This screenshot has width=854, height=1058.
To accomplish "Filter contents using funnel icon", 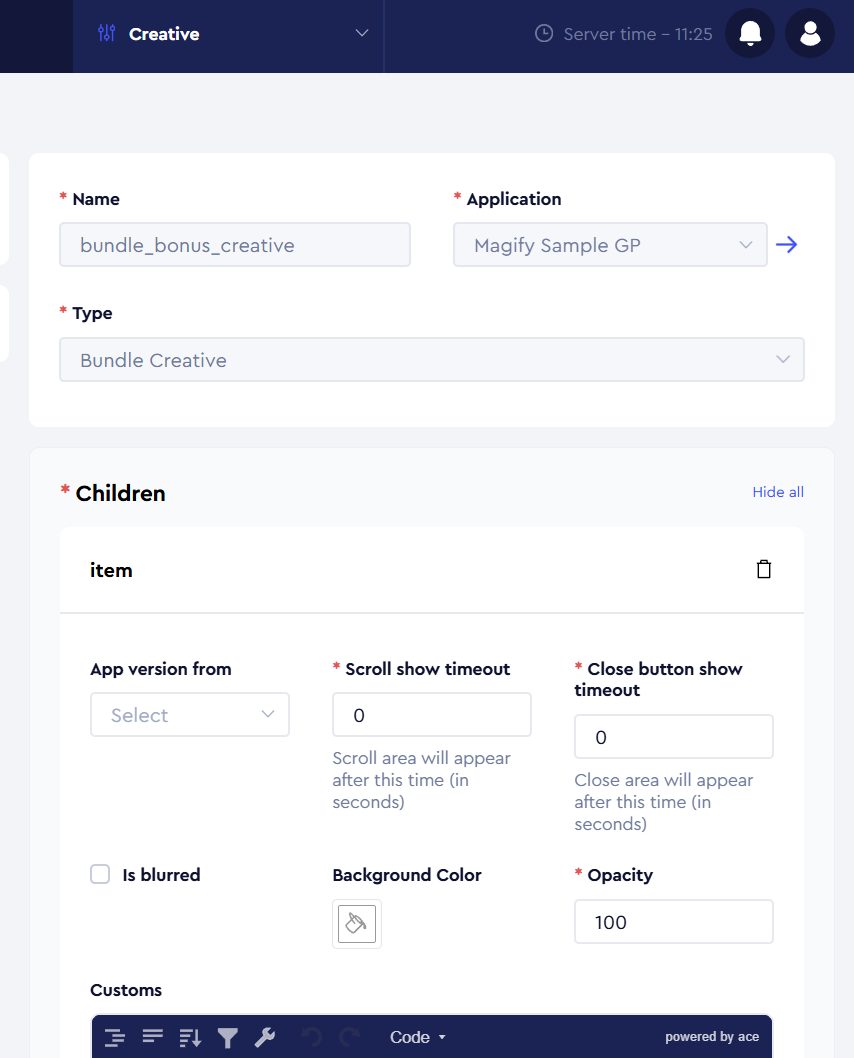I will [x=228, y=1037].
